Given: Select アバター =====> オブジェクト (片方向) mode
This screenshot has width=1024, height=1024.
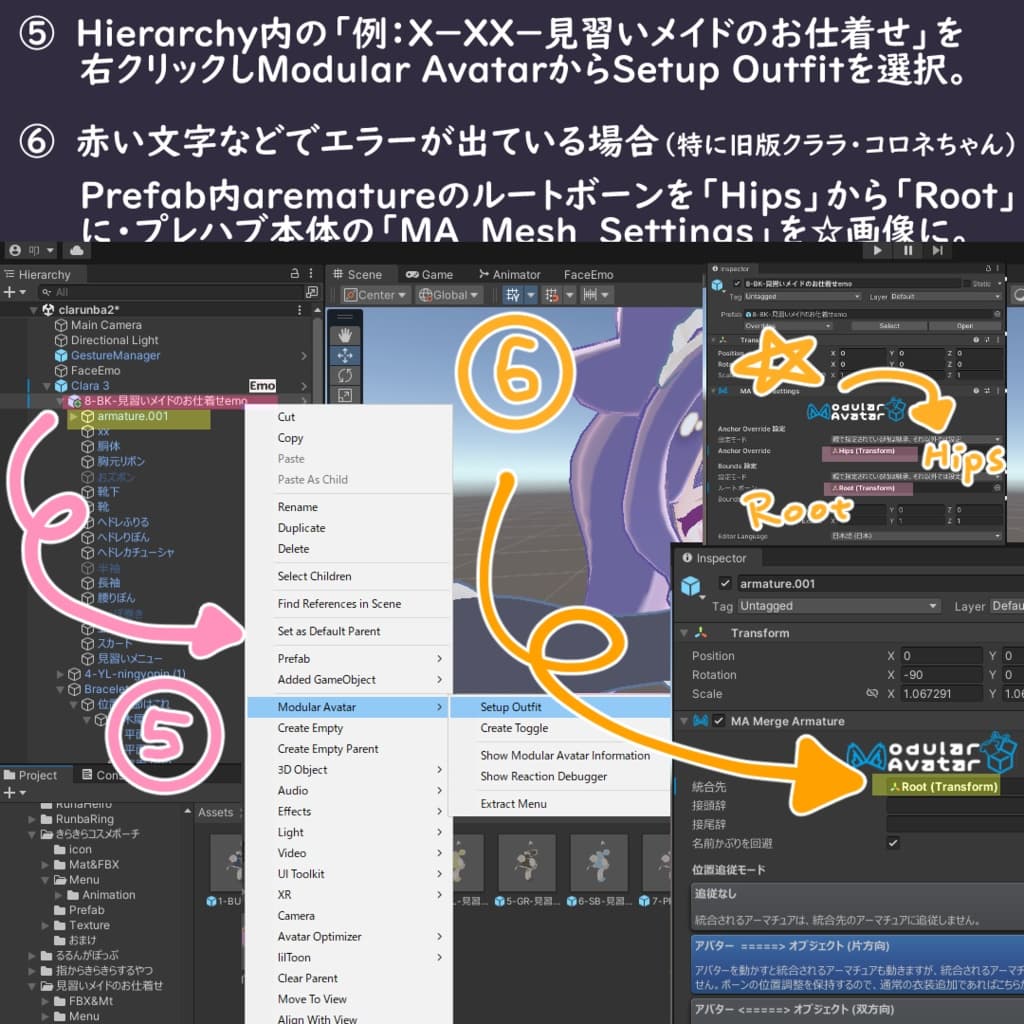Looking at the screenshot, I should point(857,965).
